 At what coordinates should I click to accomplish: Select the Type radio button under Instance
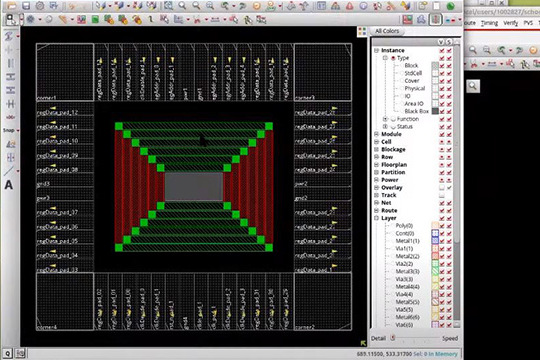[393, 58]
